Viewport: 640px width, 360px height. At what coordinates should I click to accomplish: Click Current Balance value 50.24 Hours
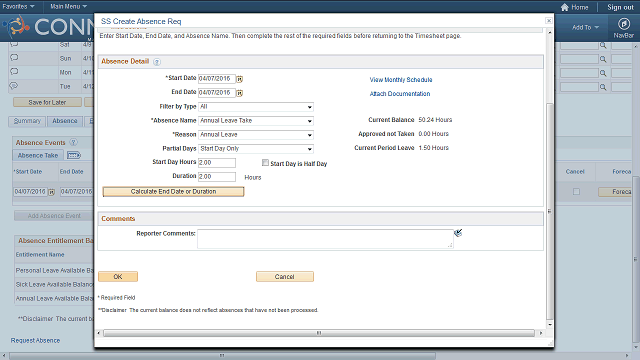(435, 120)
